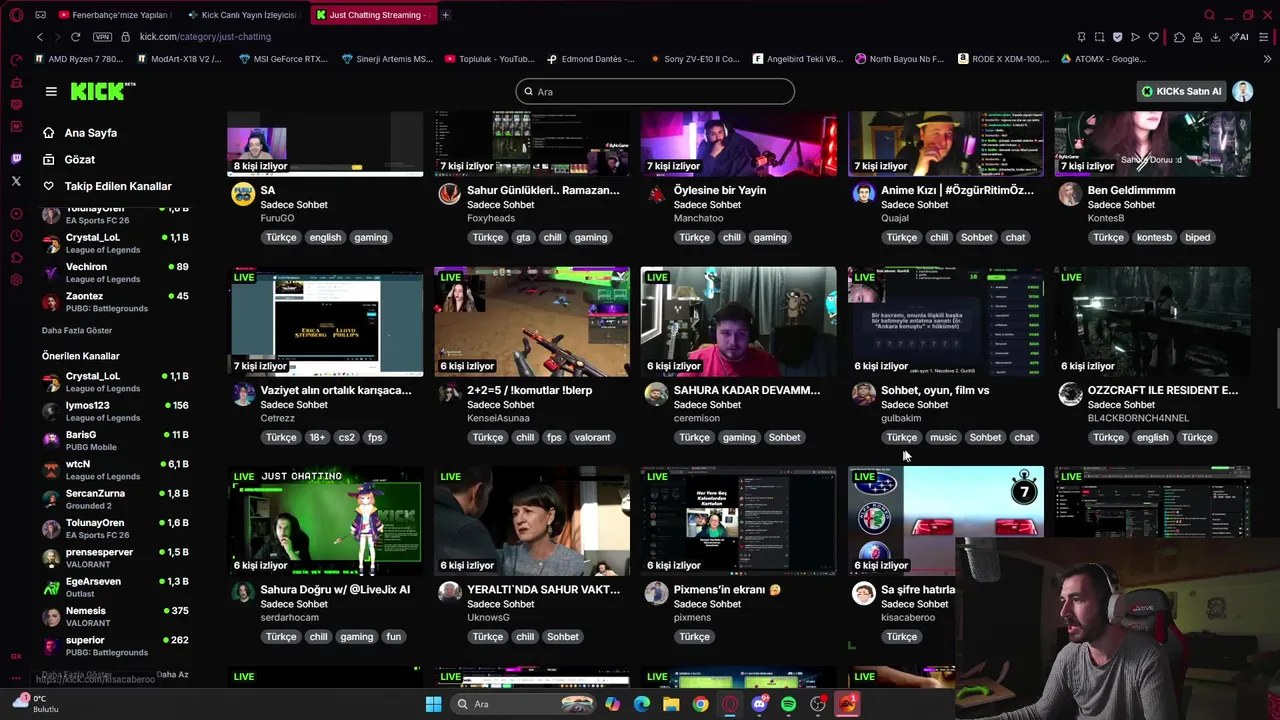
Task: Toggle the VPN badge in address bar
Action: (x=102, y=37)
